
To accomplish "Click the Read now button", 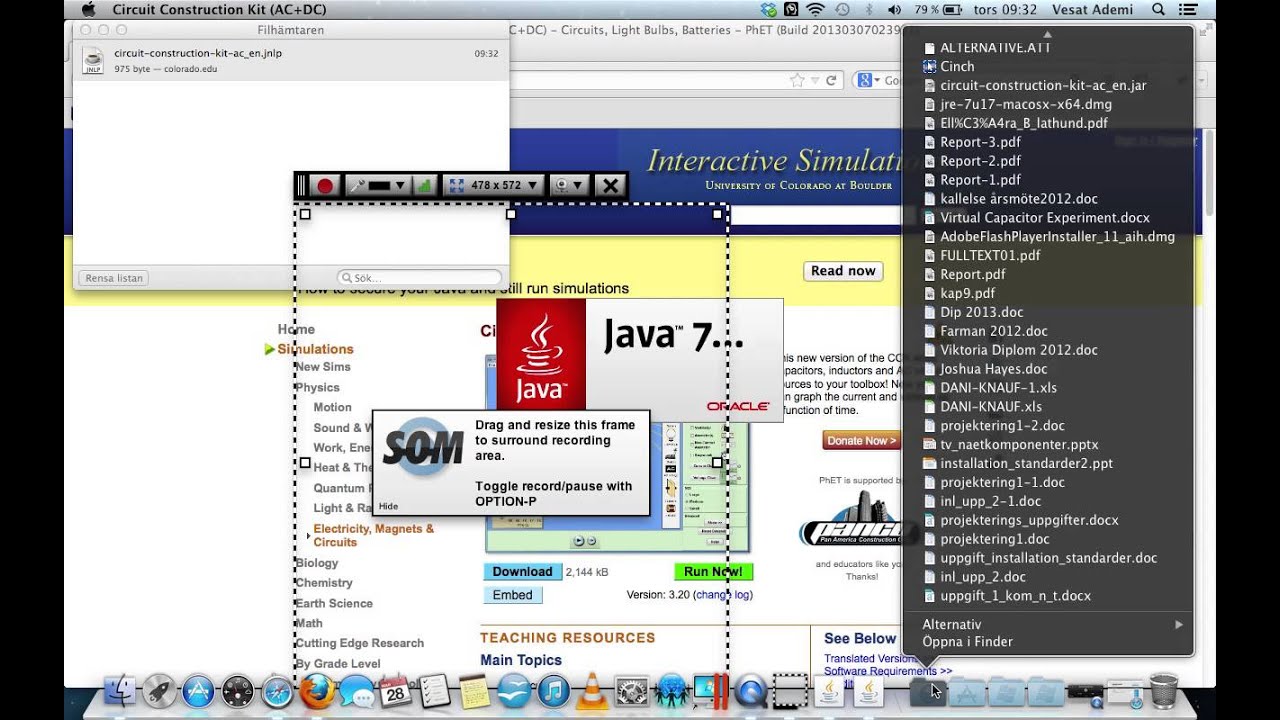I will tap(843, 271).
